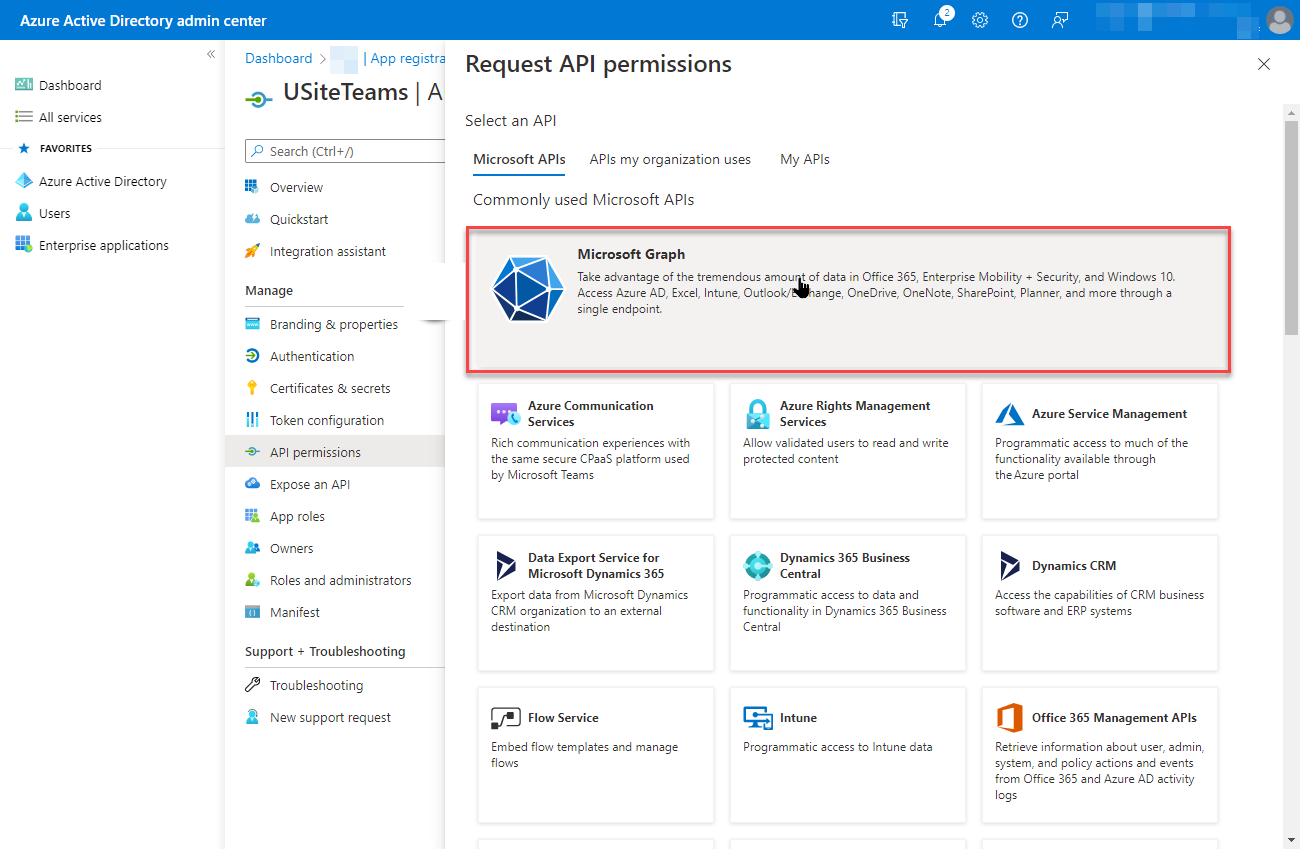
Task: Select the Dynamics CRM API card
Action: coord(1100,603)
